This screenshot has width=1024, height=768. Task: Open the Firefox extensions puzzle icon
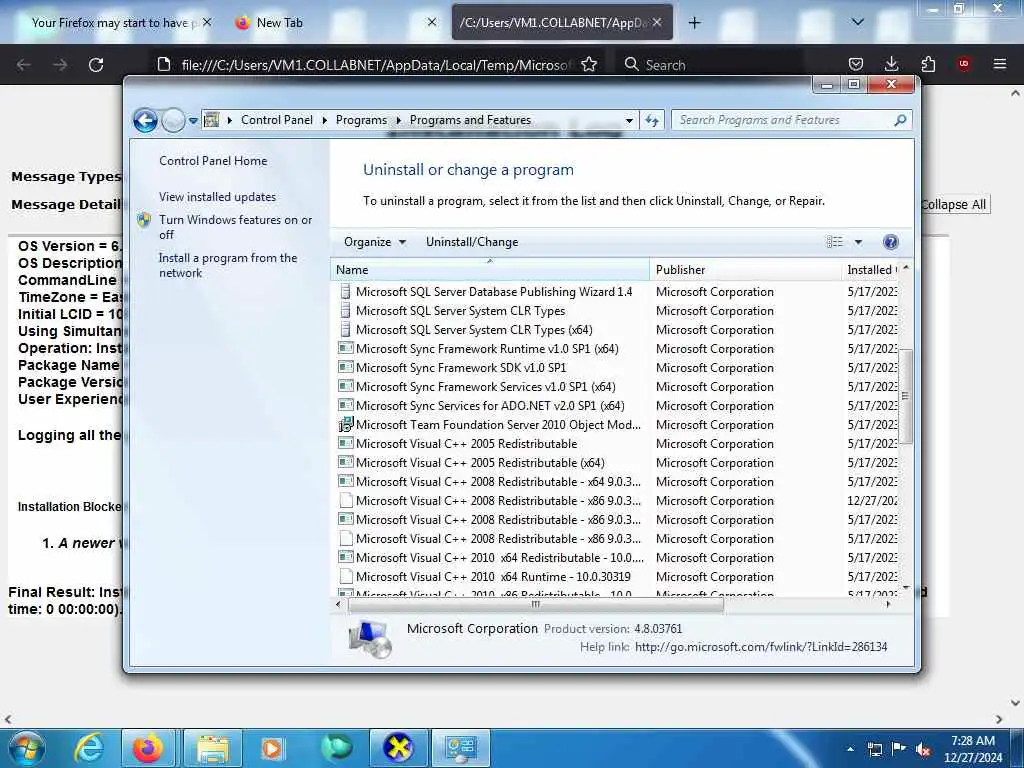pos(928,65)
